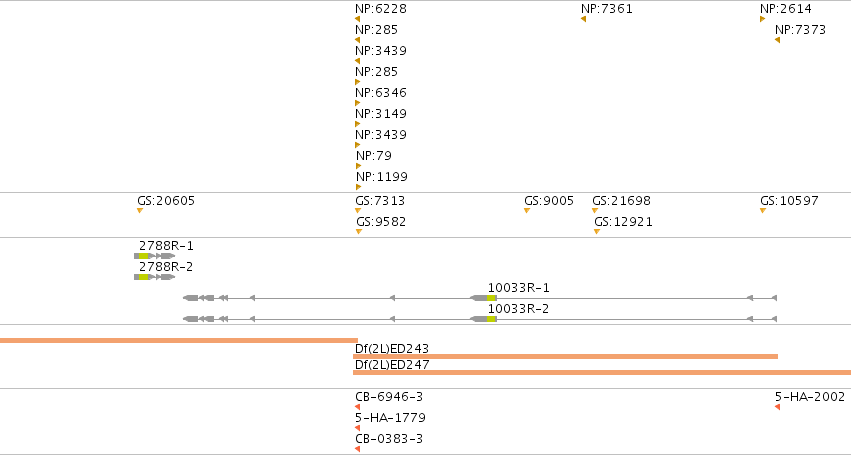
Task: Click the GS:20605 label
Action: [166, 201]
